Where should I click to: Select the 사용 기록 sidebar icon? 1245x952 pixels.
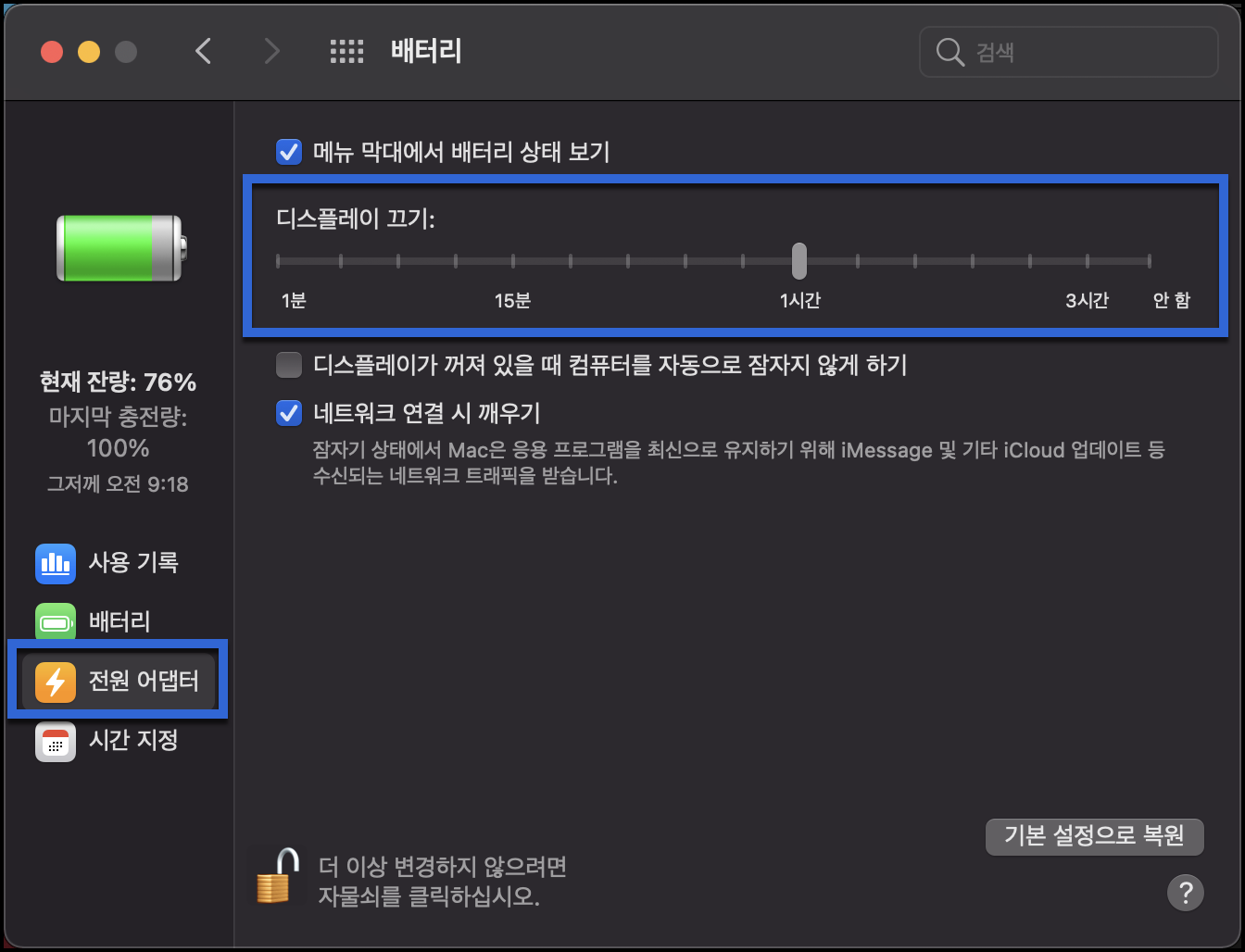(56, 563)
